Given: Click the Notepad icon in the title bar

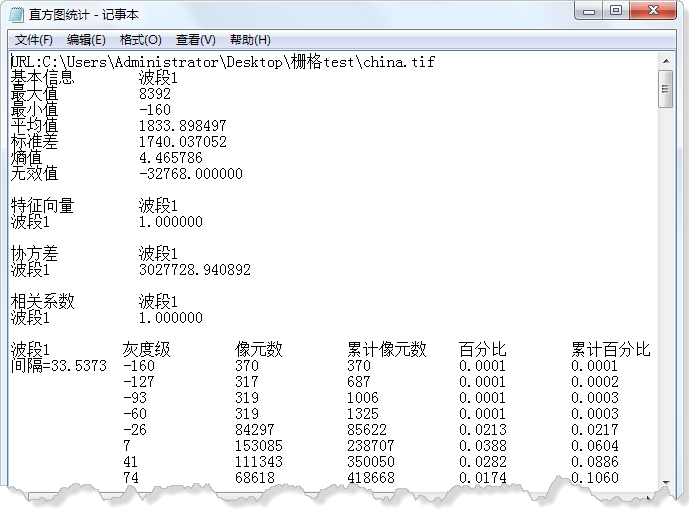Looking at the screenshot, I should [x=16, y=14].
